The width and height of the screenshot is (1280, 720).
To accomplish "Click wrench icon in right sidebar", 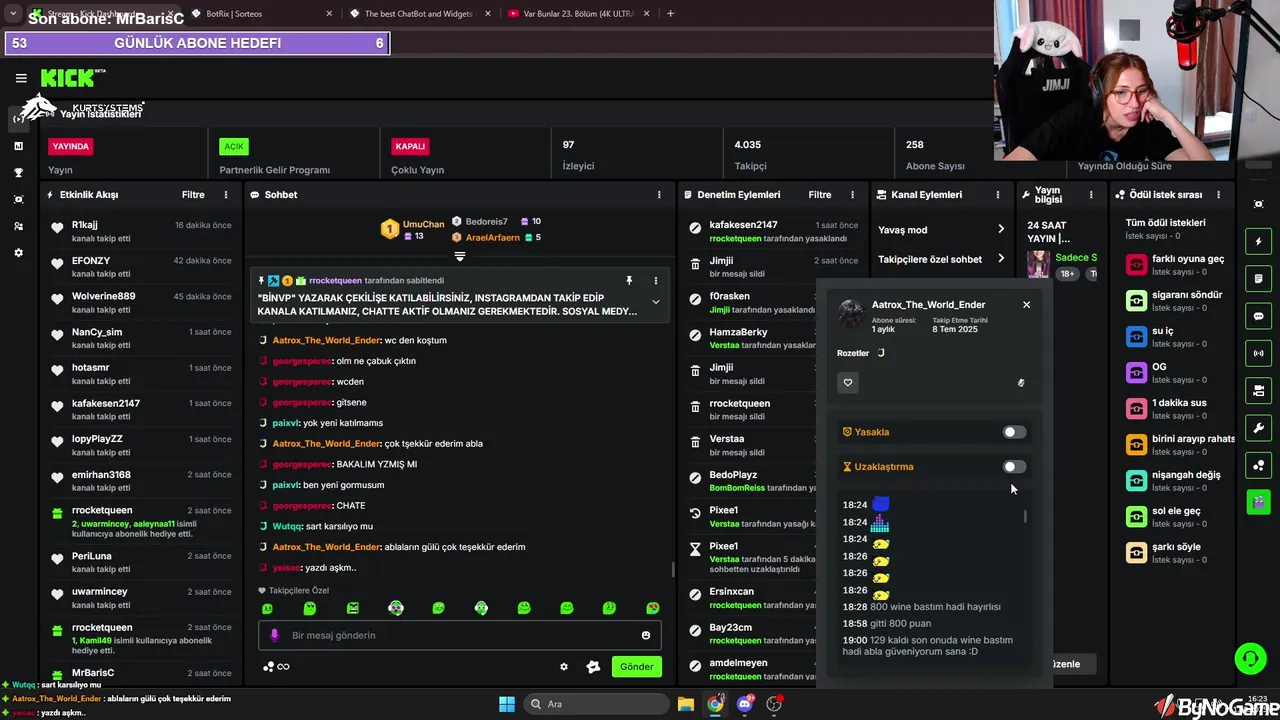I will pyautogui.click(x=1259, y=428).
